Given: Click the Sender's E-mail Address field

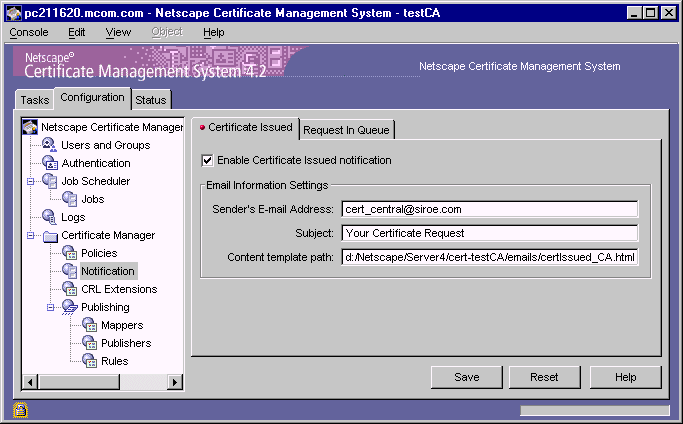Looking at the screenshot, I should click(x=490, y=209).
